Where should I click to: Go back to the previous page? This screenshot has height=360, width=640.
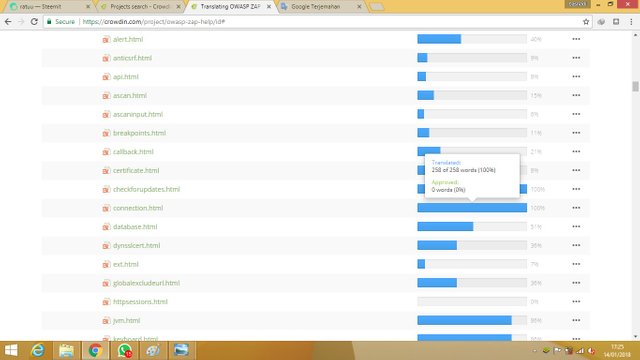(x=8, y=22)
